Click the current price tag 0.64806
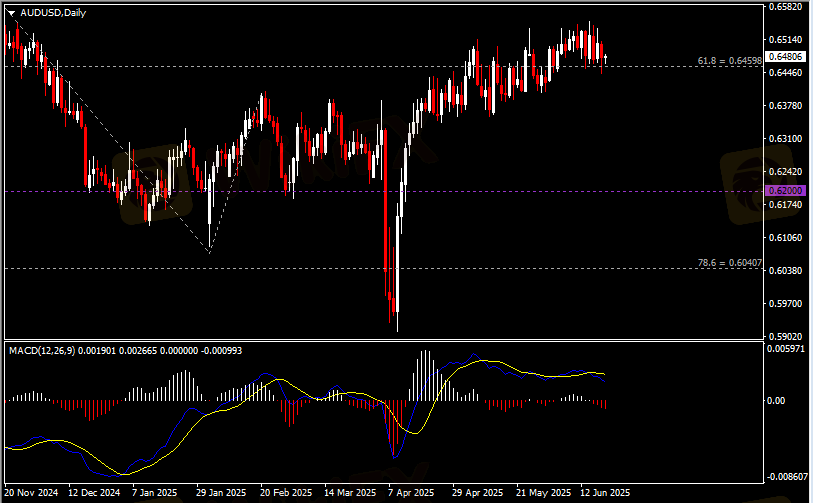The height and width of the screenshot is (503, 813). pyautogui.click(x=785, y=57)
